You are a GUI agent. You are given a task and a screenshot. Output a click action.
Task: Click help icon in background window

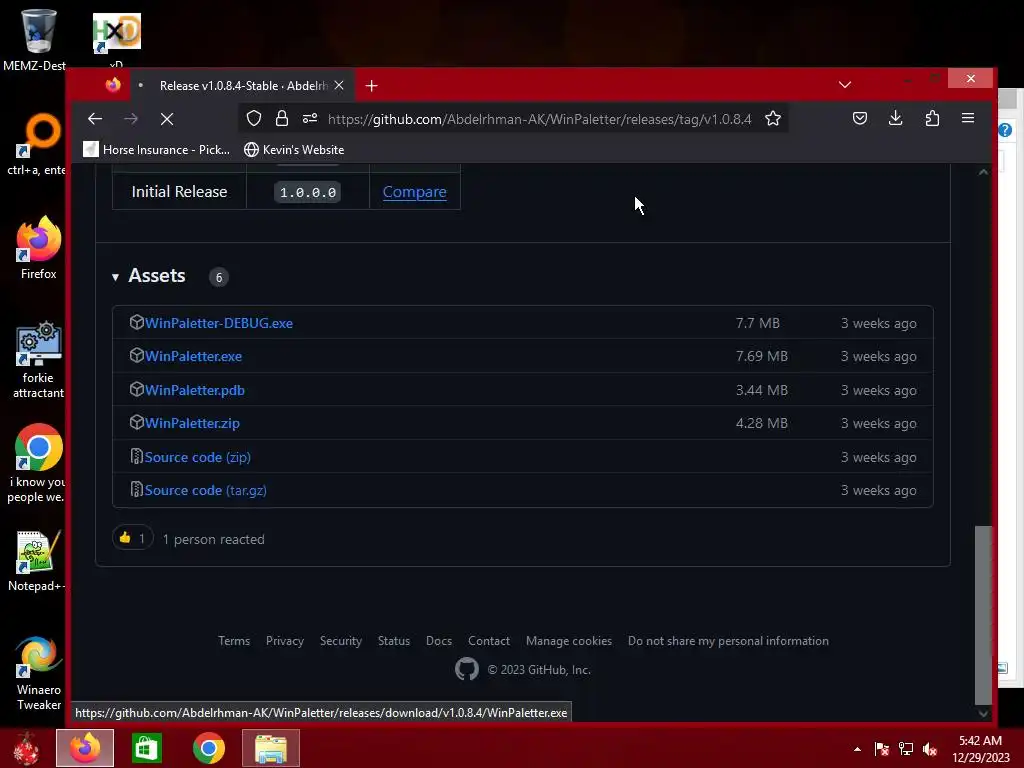tap(1005, 130)
